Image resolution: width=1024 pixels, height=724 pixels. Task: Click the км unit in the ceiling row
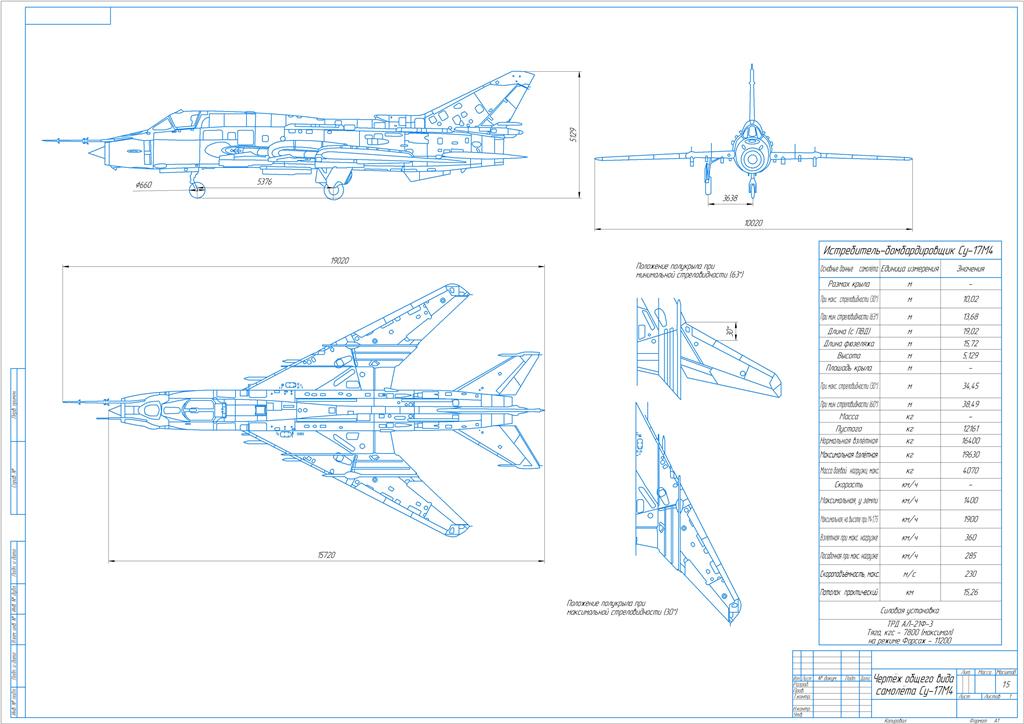pyautogui.click(x=910, y=593)
